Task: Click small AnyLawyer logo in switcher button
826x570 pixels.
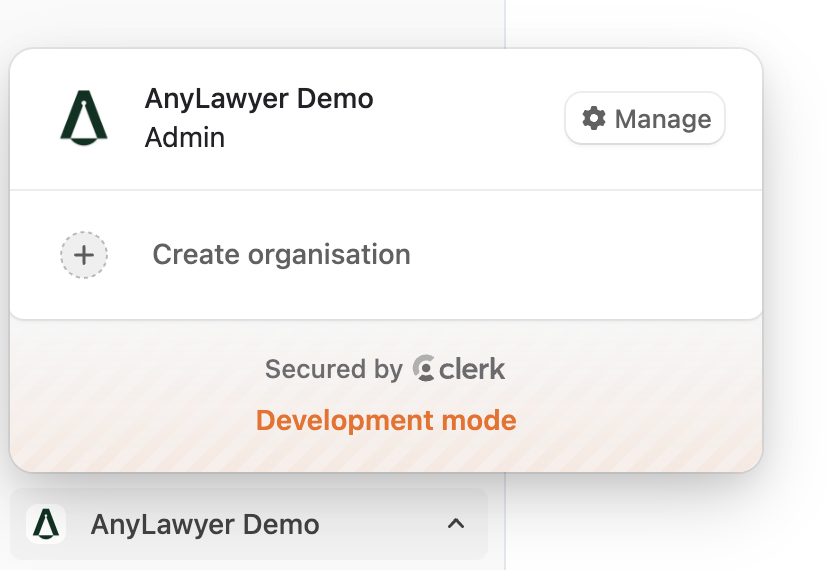Action: 46,524
